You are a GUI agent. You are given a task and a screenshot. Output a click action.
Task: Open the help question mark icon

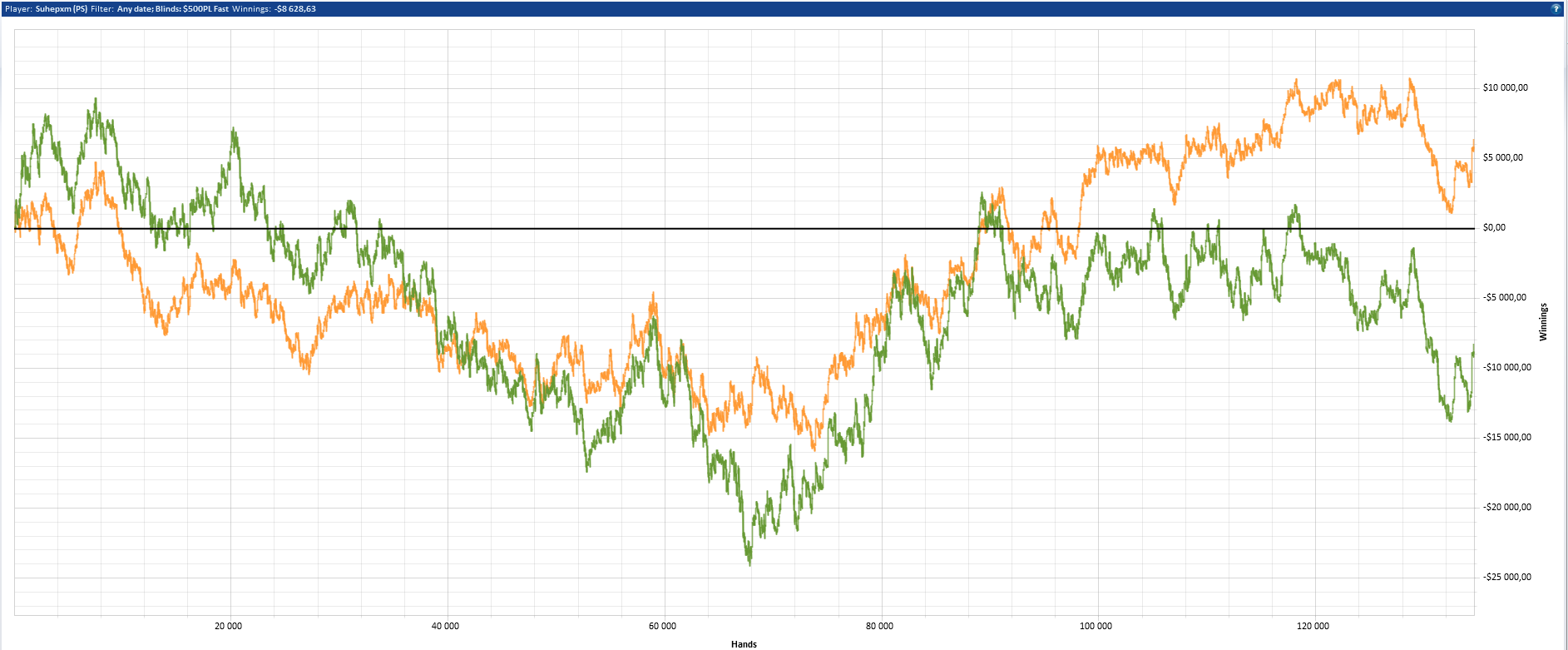pyautogui.click(x=1556, y=8)
